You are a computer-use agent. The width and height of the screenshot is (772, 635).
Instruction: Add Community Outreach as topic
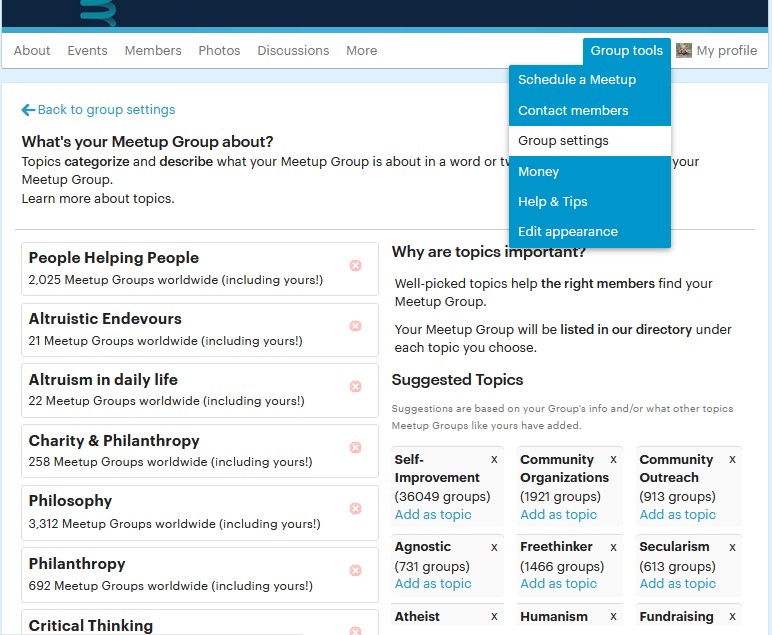click(x=677, y=515)
